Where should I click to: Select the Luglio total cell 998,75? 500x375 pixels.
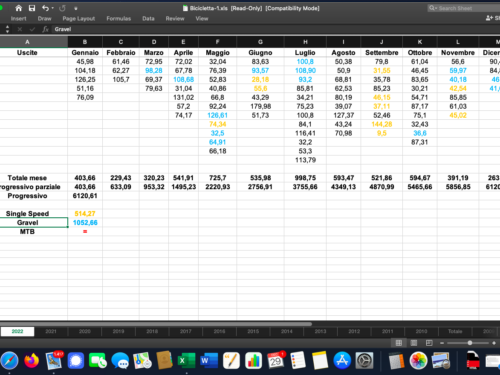[305, 178]
